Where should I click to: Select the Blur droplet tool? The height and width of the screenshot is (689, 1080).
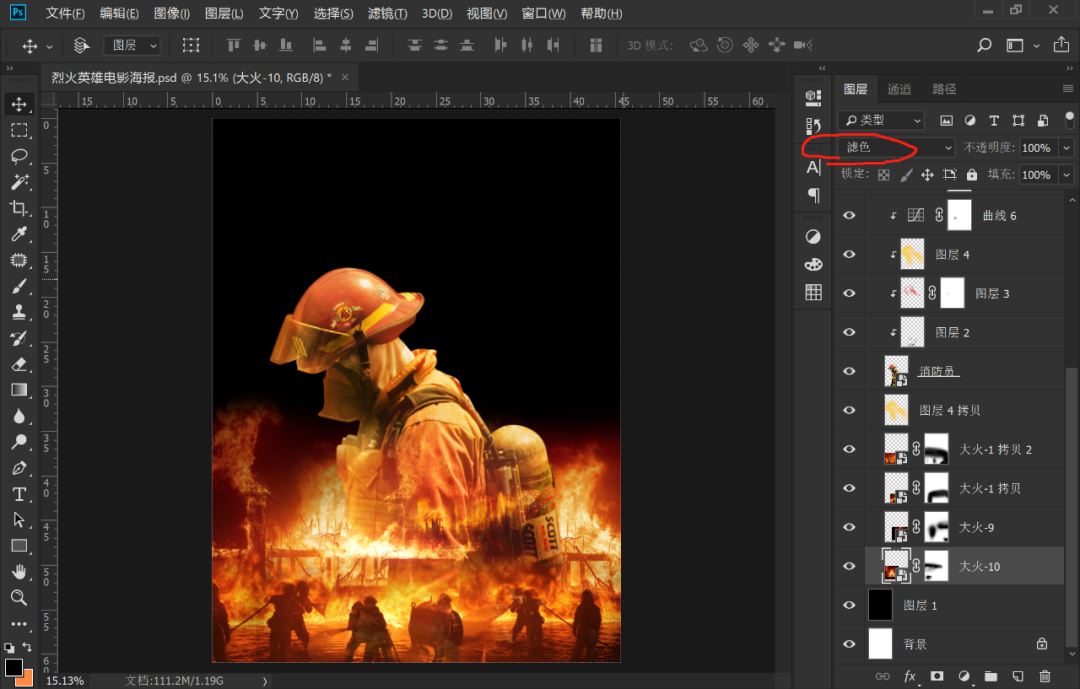(19, 416)
